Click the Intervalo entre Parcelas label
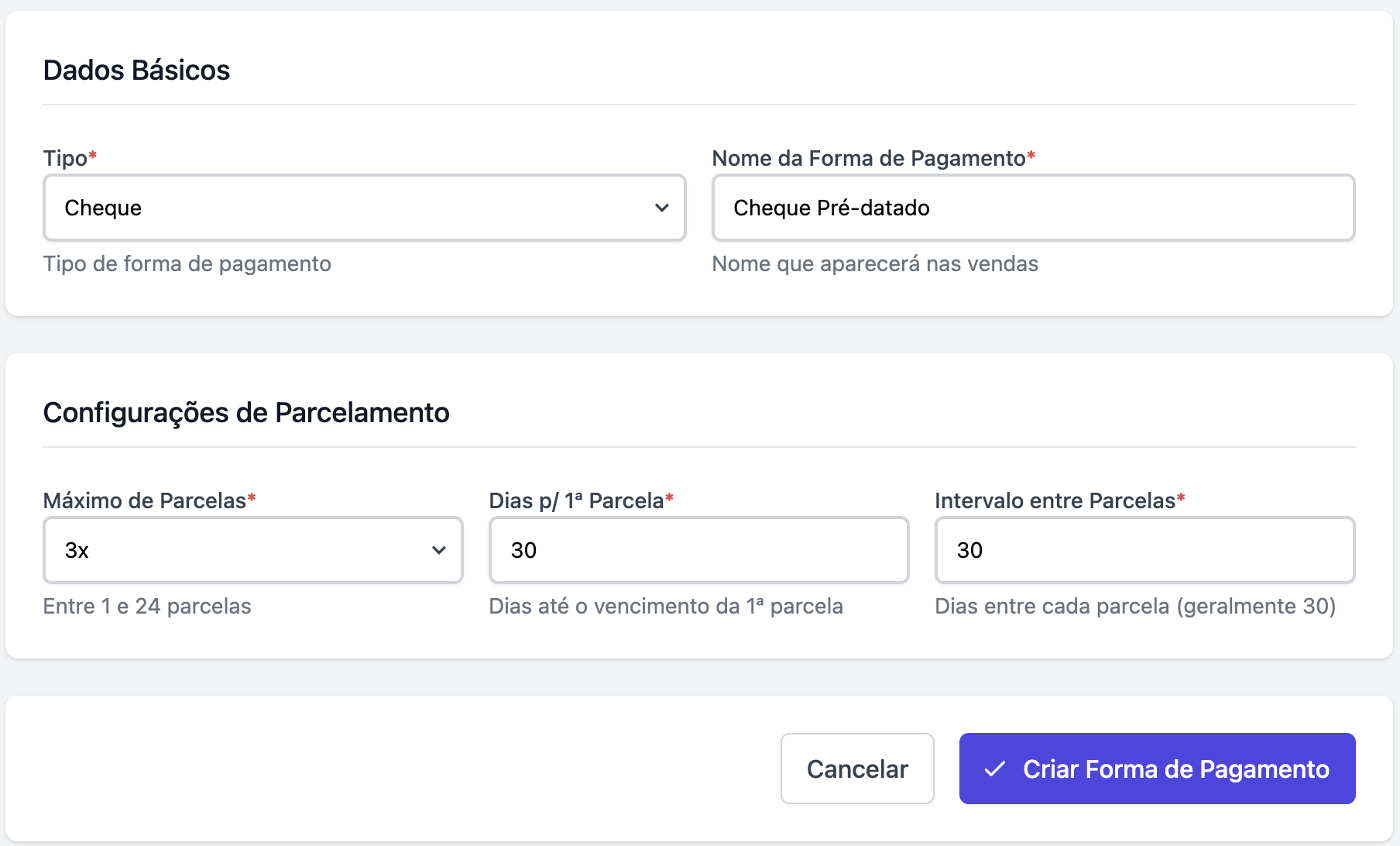 [1055, 500]
